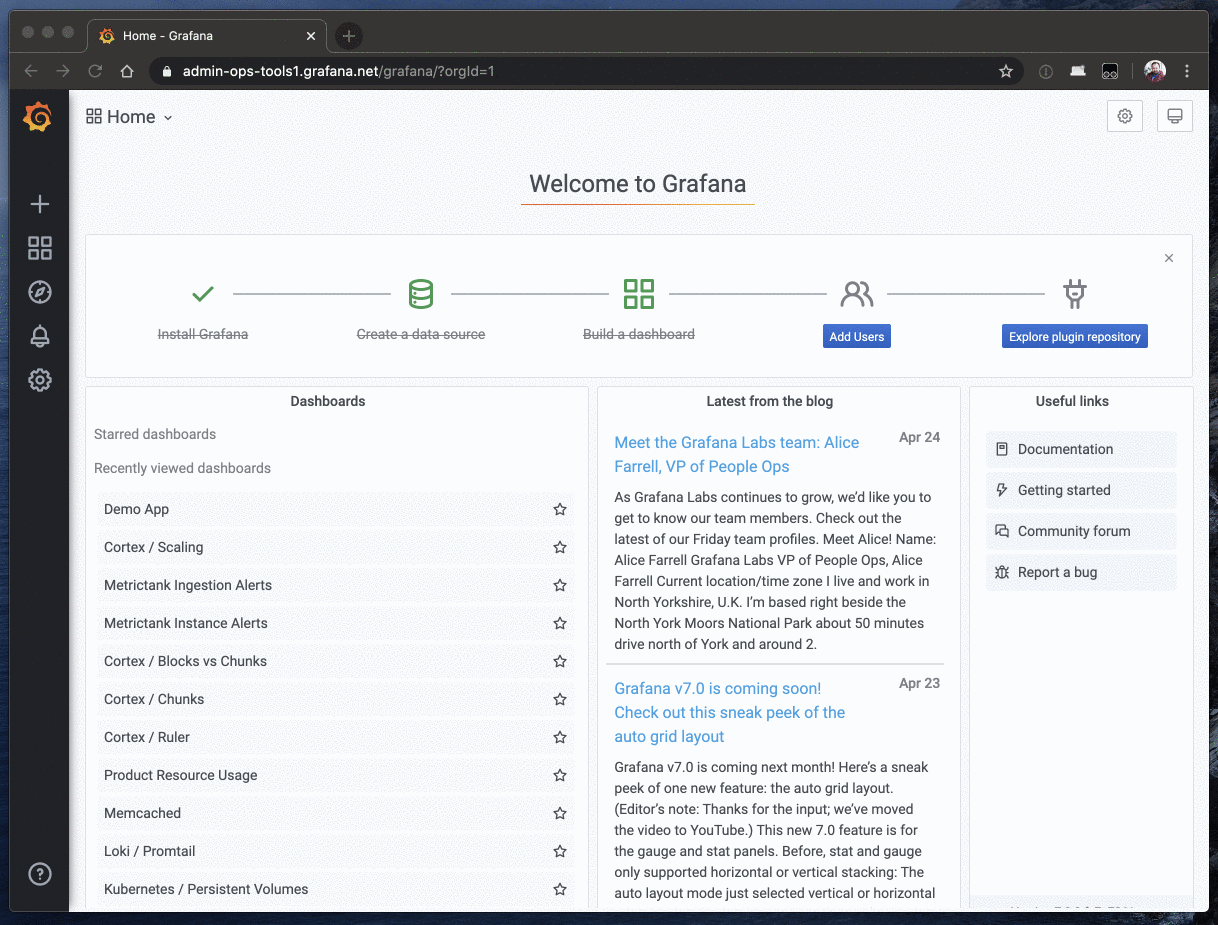The image size is (1218, 925).
Task: Click the users icon above Add Users
Action: [x=857, y=294]
